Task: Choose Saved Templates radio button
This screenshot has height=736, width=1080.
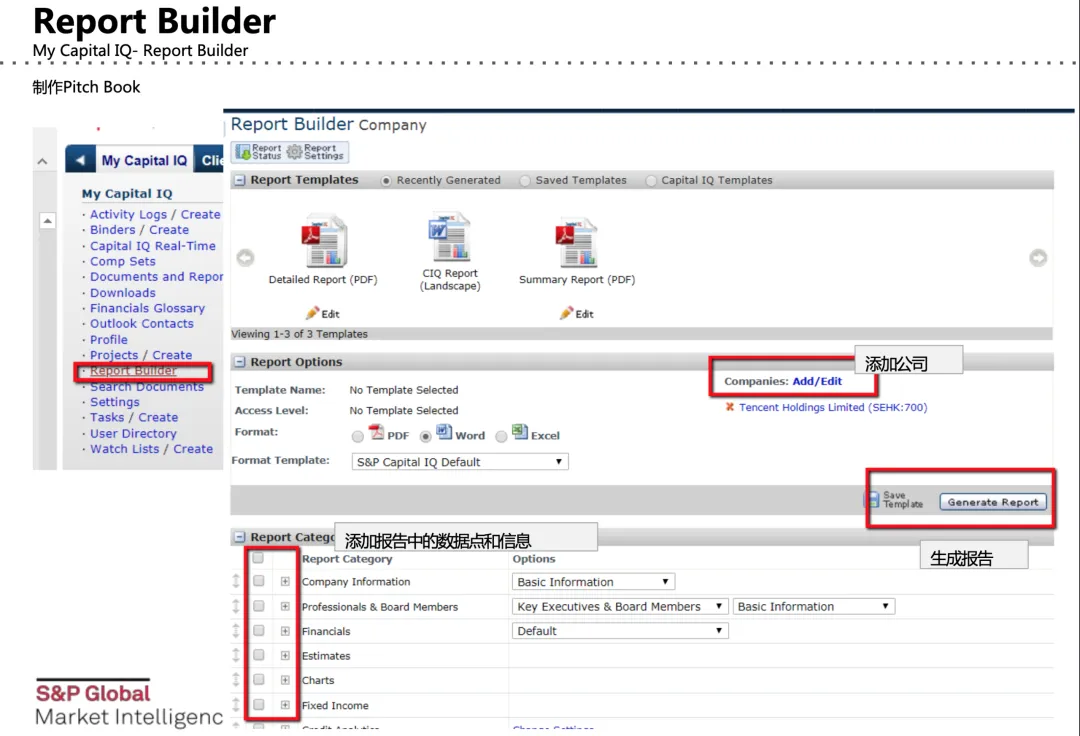Action: point(526,180)
